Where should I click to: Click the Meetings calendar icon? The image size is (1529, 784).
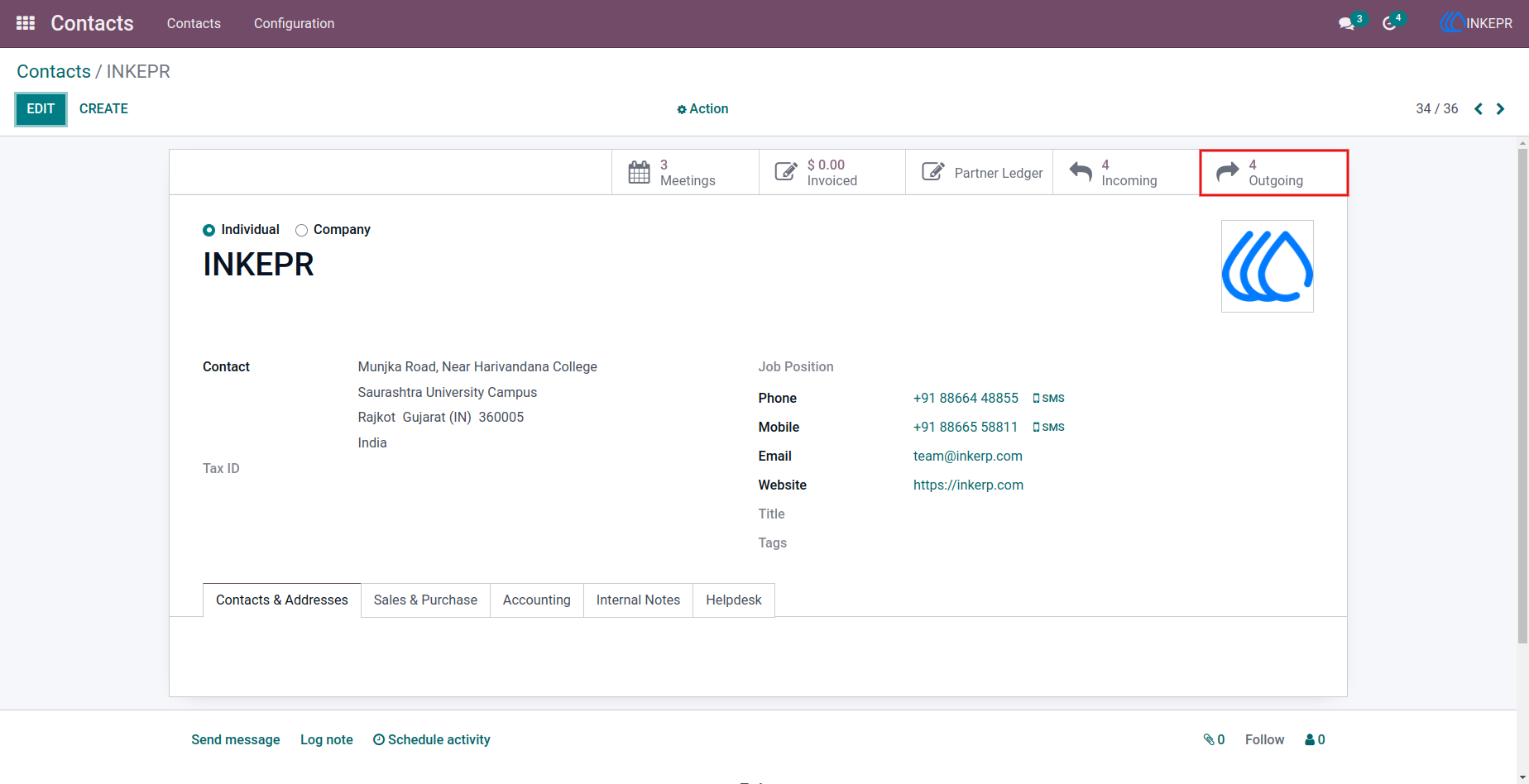(x=639, y=172)
